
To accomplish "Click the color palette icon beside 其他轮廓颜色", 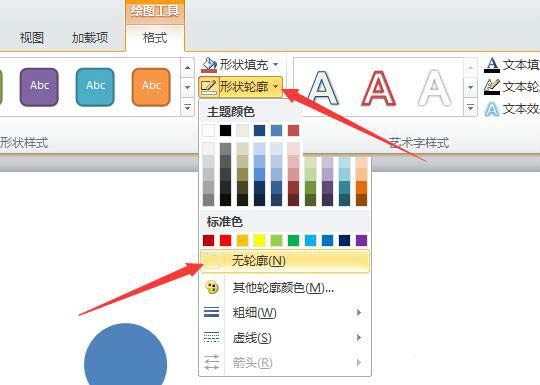I will pos(212,287).
